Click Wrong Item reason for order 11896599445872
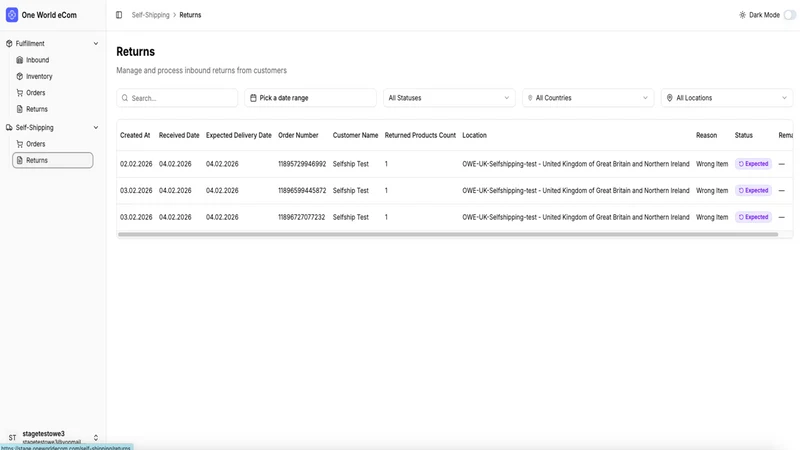 pos(712,190)
